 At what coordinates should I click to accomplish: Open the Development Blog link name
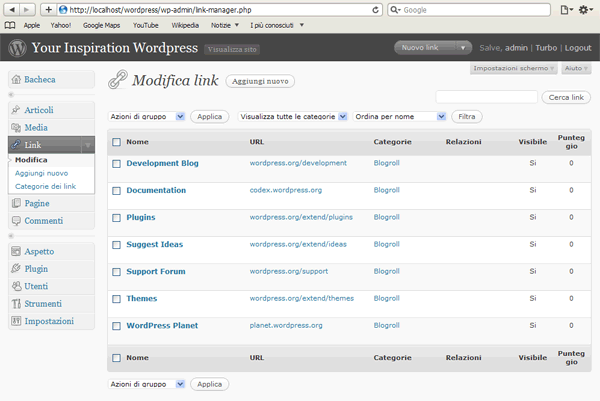click(x=162, y=163)
